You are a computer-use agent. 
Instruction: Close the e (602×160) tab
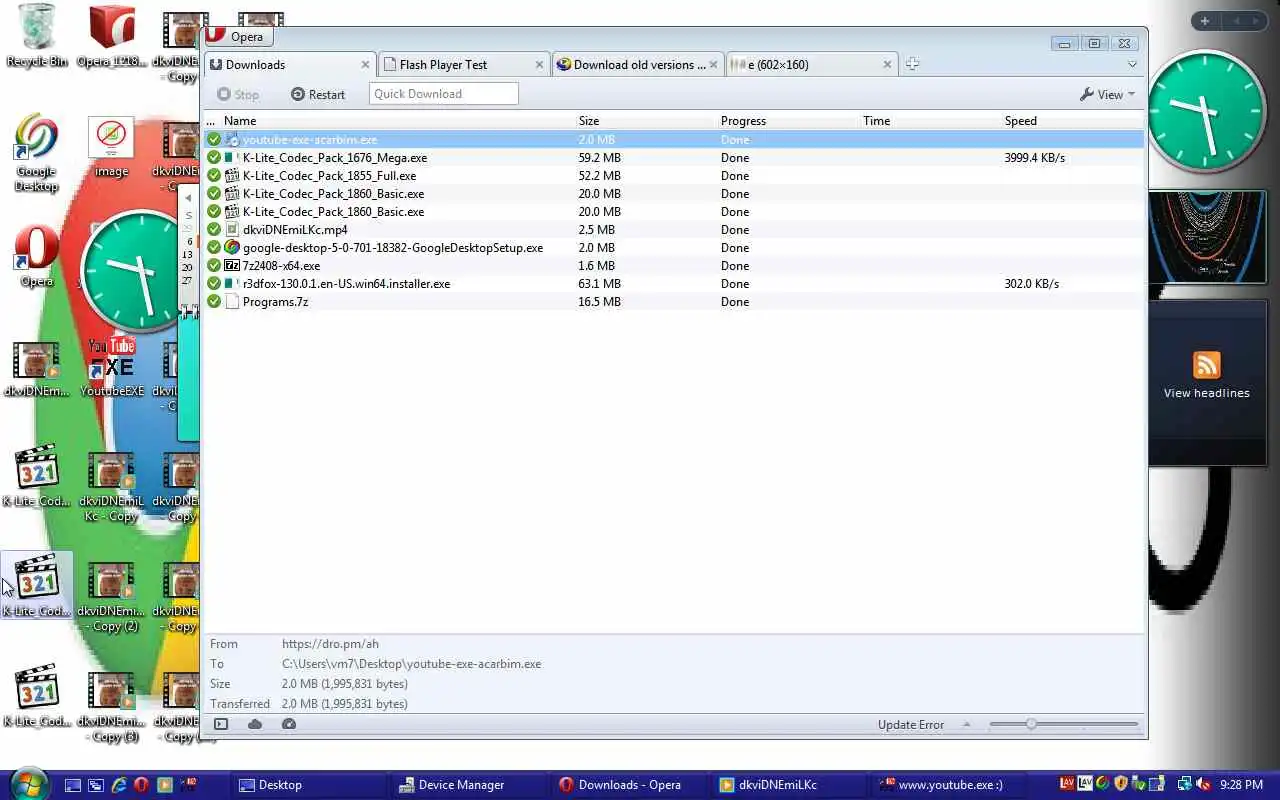[x=887, y=65]
